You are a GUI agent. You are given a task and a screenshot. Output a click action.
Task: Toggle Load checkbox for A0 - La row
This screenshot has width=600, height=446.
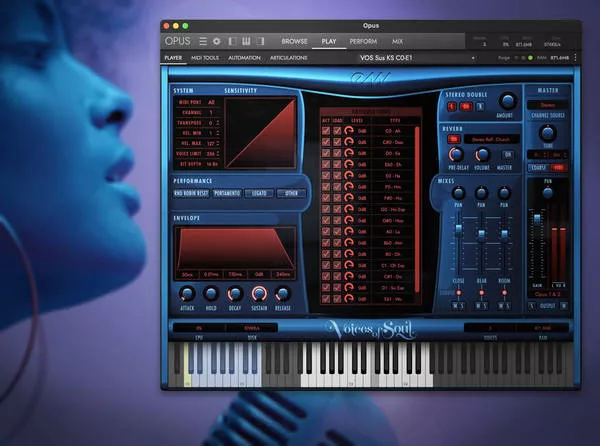point(337,231)
